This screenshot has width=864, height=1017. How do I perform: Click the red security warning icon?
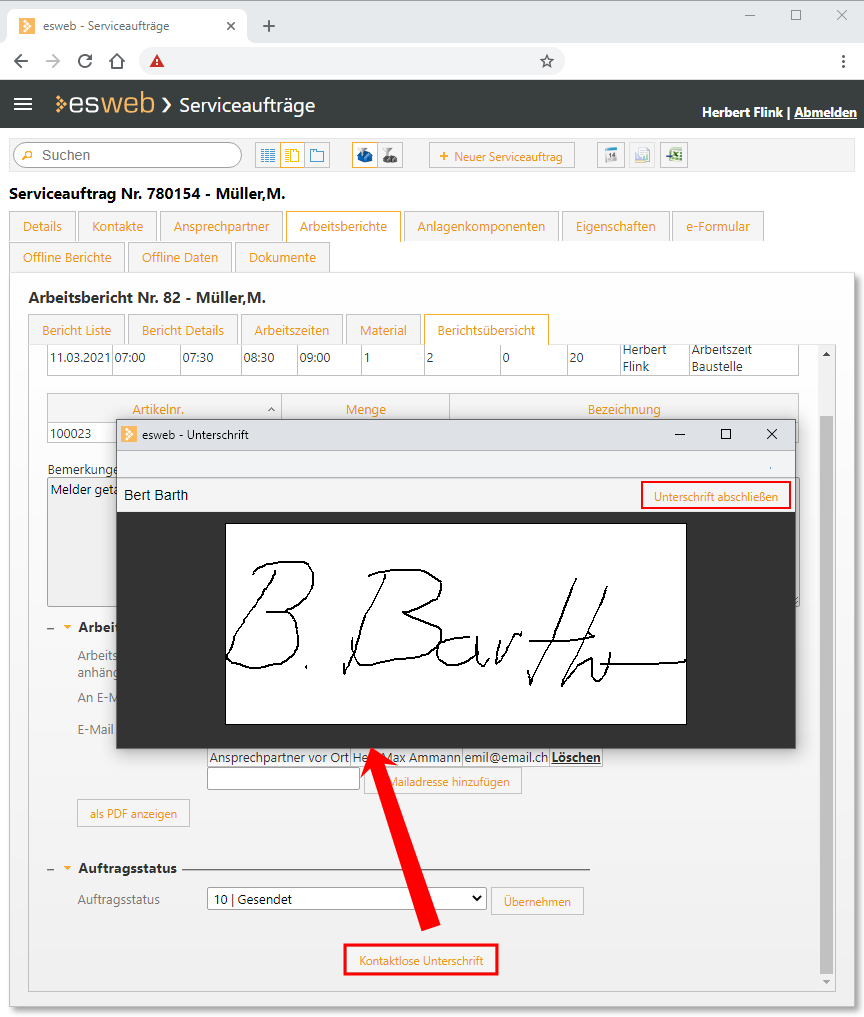click(157, 62)
